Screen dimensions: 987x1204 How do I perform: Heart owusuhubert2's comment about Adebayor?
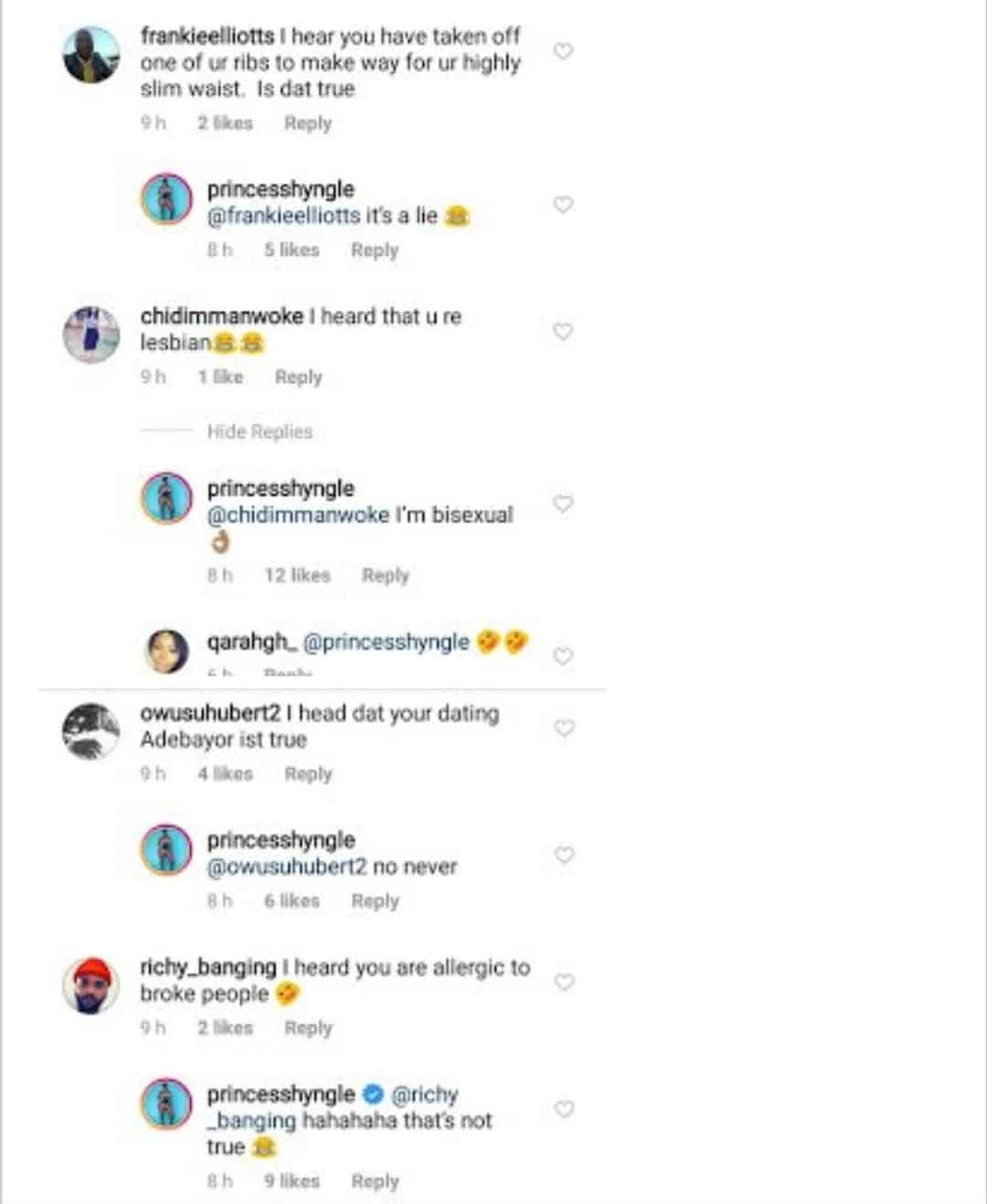[x=564, y=728]
